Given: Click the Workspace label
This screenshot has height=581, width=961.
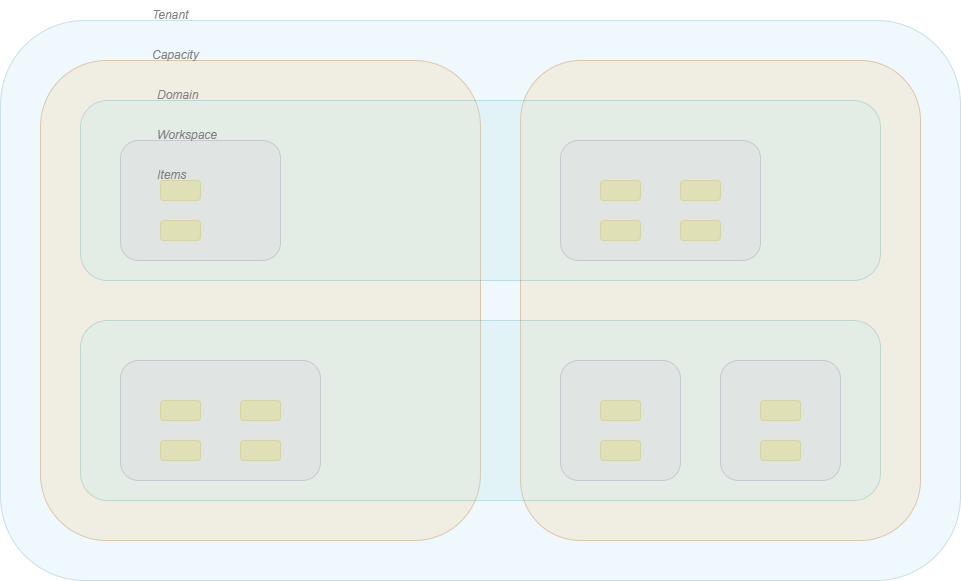Looking at the screenshot, I should point(186,134).
